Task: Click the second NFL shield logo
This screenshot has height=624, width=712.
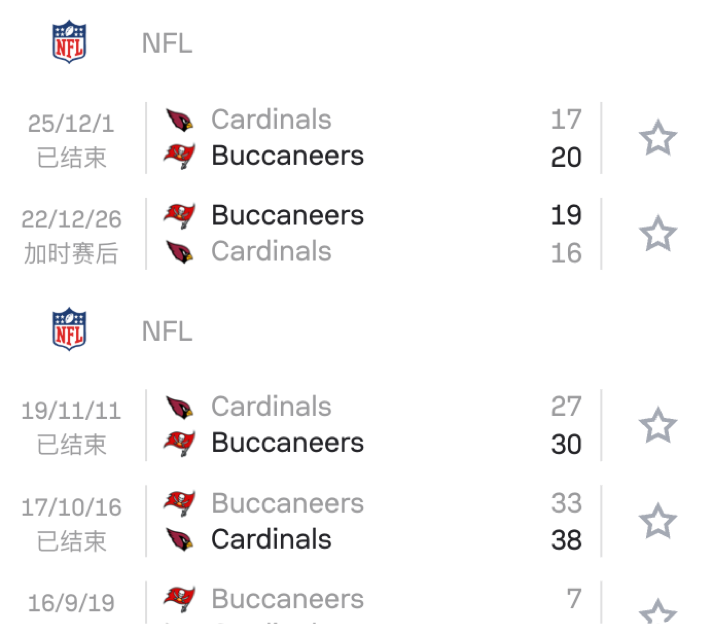Action: pyautogui.click(x=69, y=330)
